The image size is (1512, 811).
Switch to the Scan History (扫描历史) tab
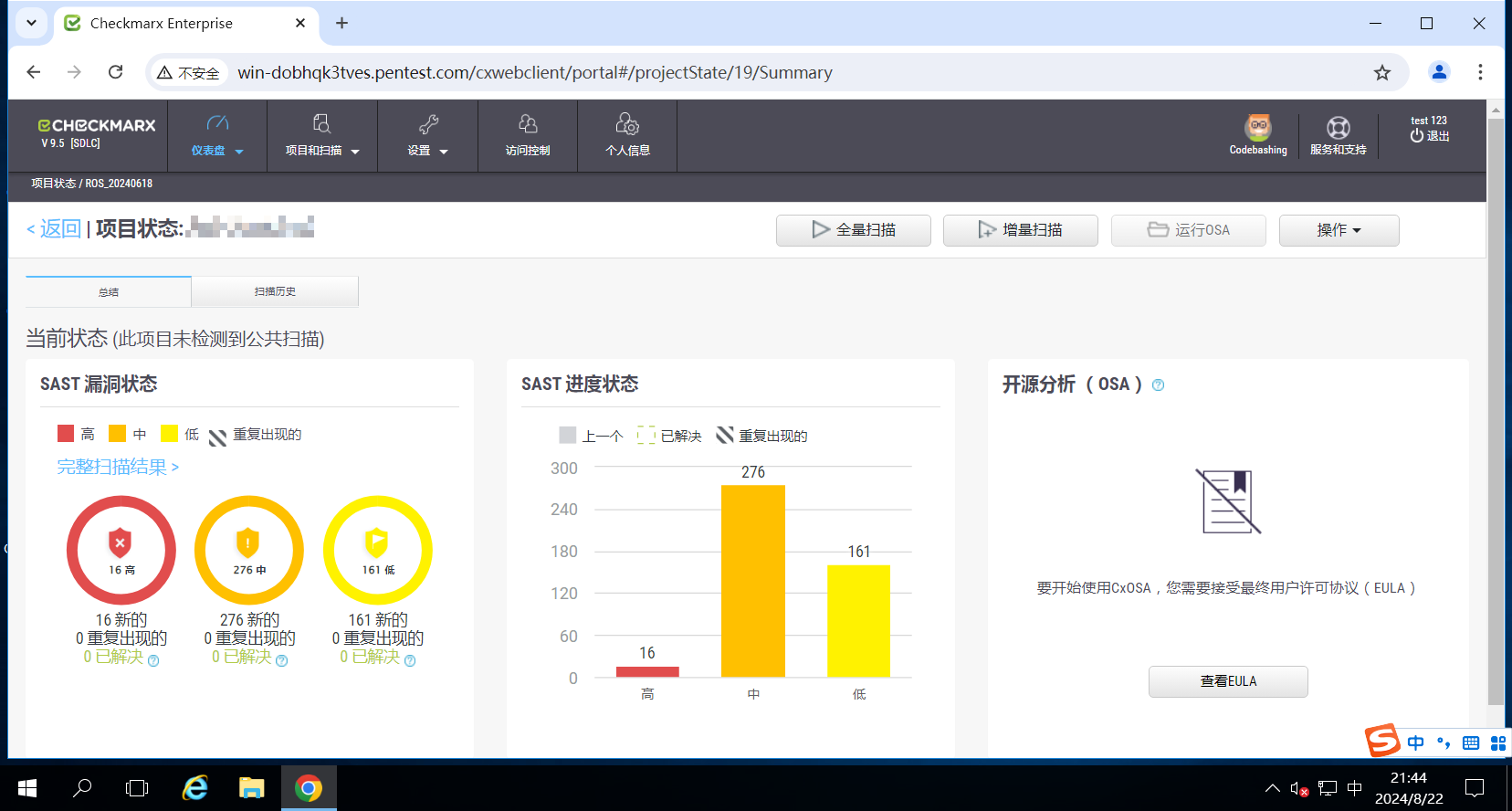275,291
